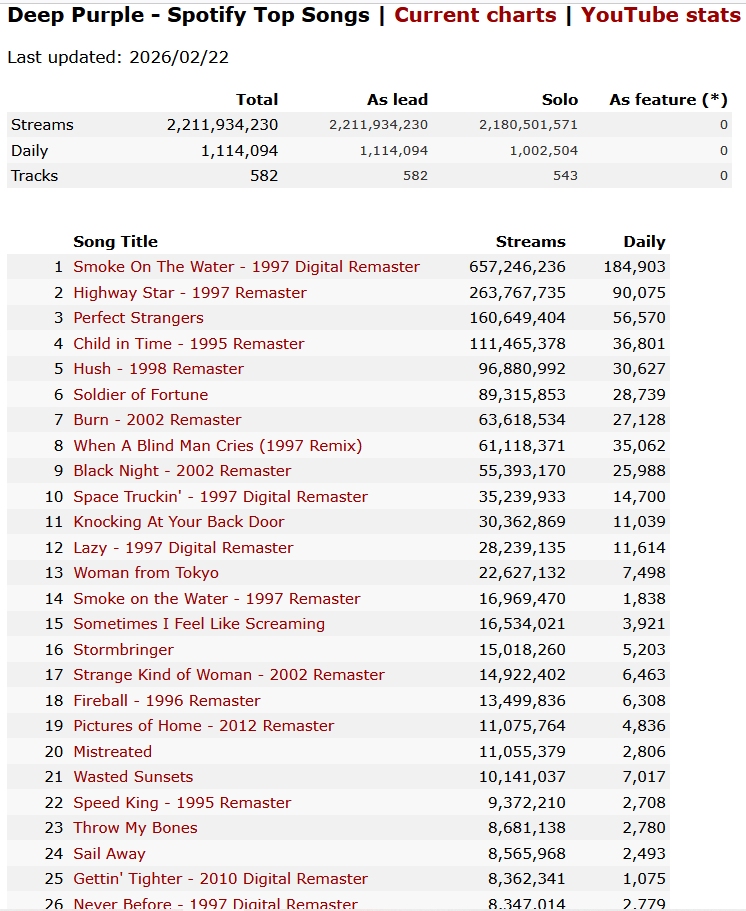Image resolution: width=746 pixels, height=911 pixels.
Task: Click the Song Title column header
Action: point(115,242)
